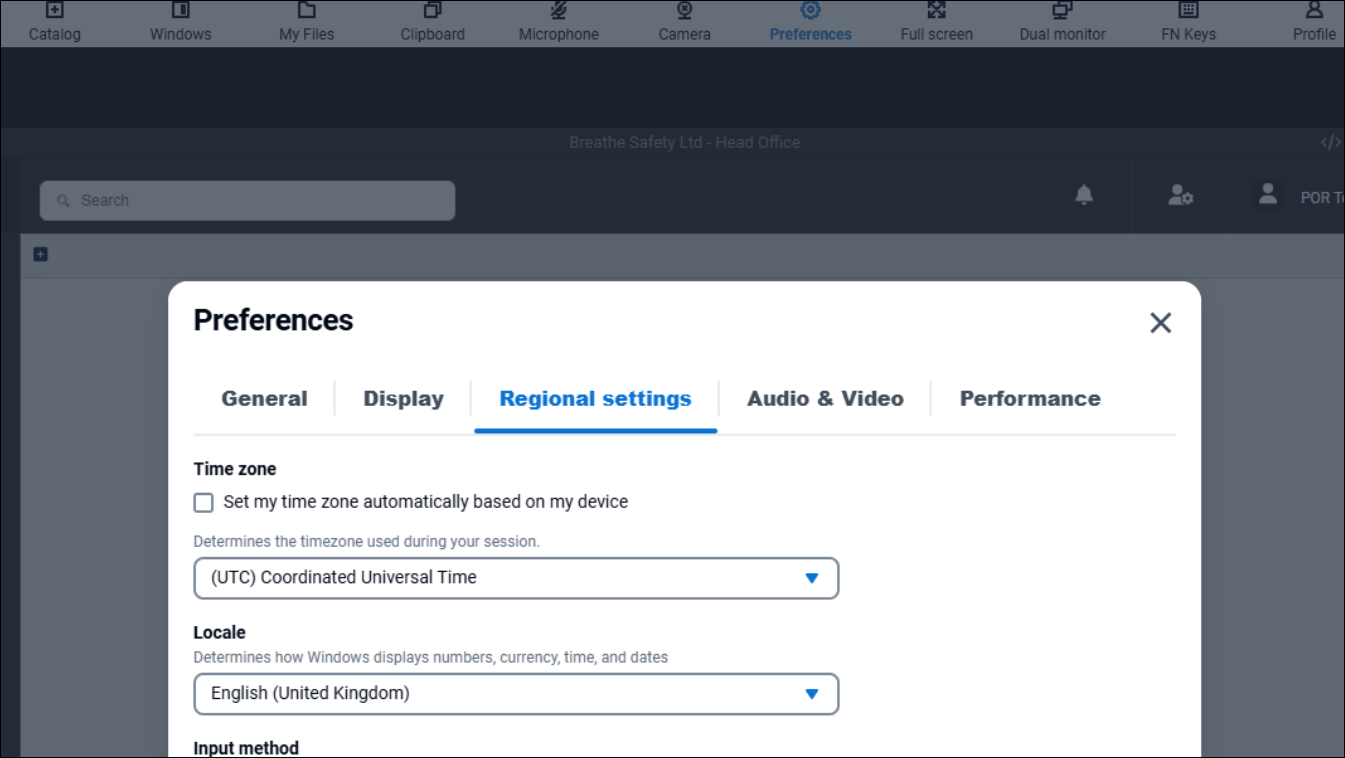Enable the Camera

tap(684, 20)
